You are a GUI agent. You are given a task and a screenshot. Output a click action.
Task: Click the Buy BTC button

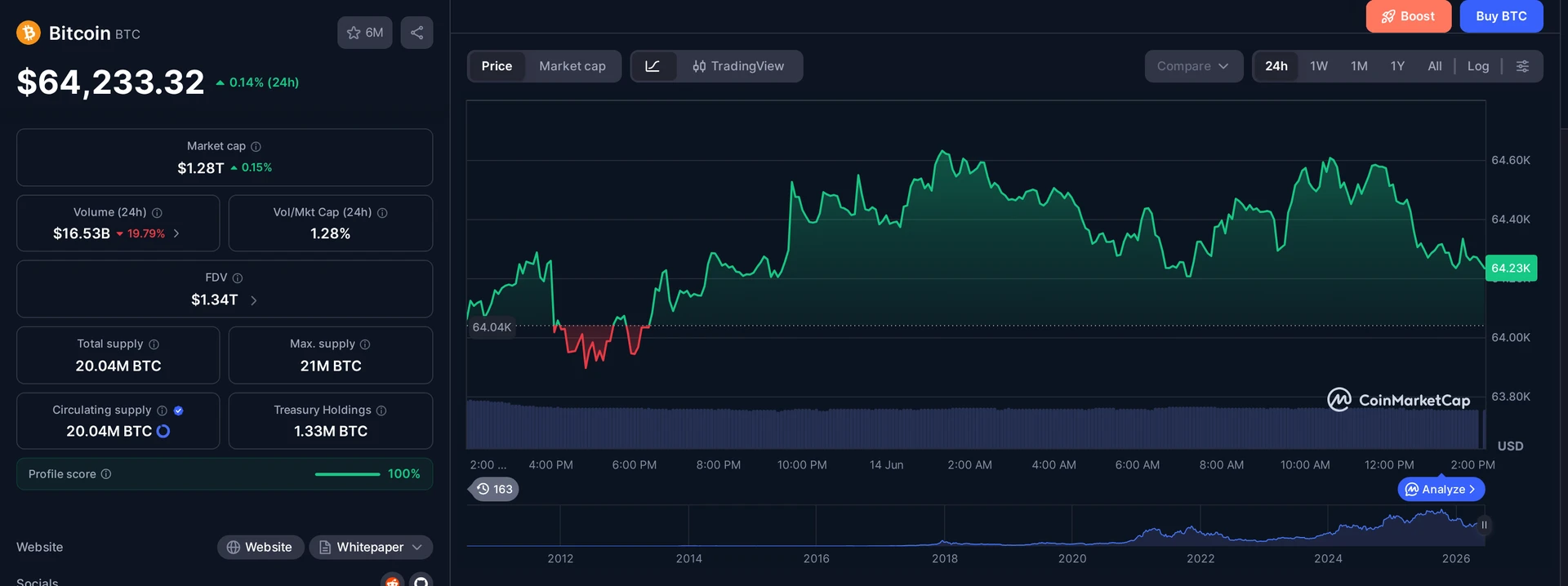(1501, 16)
